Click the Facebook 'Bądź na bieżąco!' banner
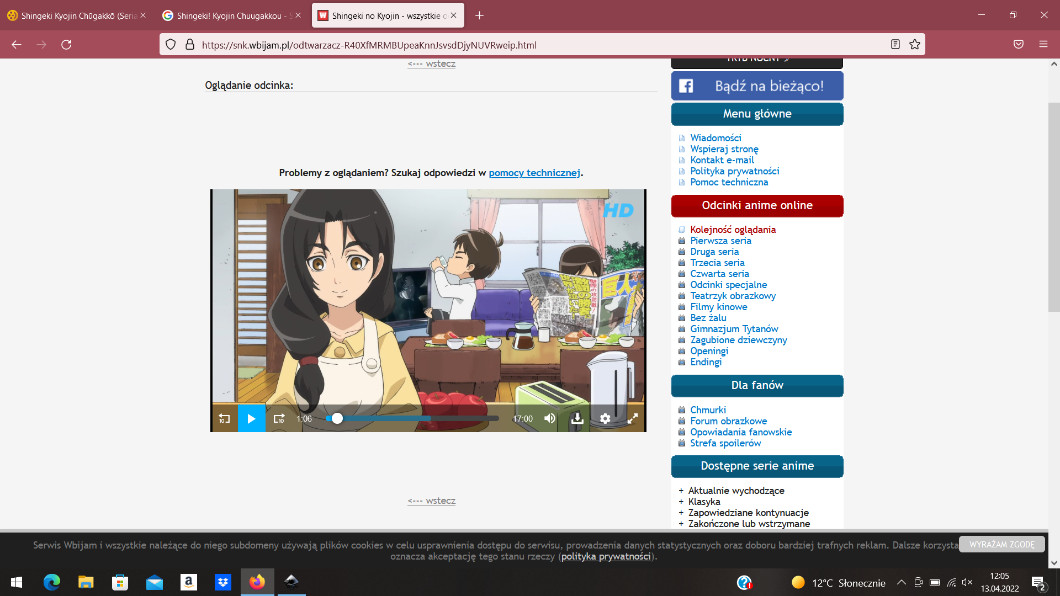This screenshot has height=596, width=1060. (x=757, y=86)
